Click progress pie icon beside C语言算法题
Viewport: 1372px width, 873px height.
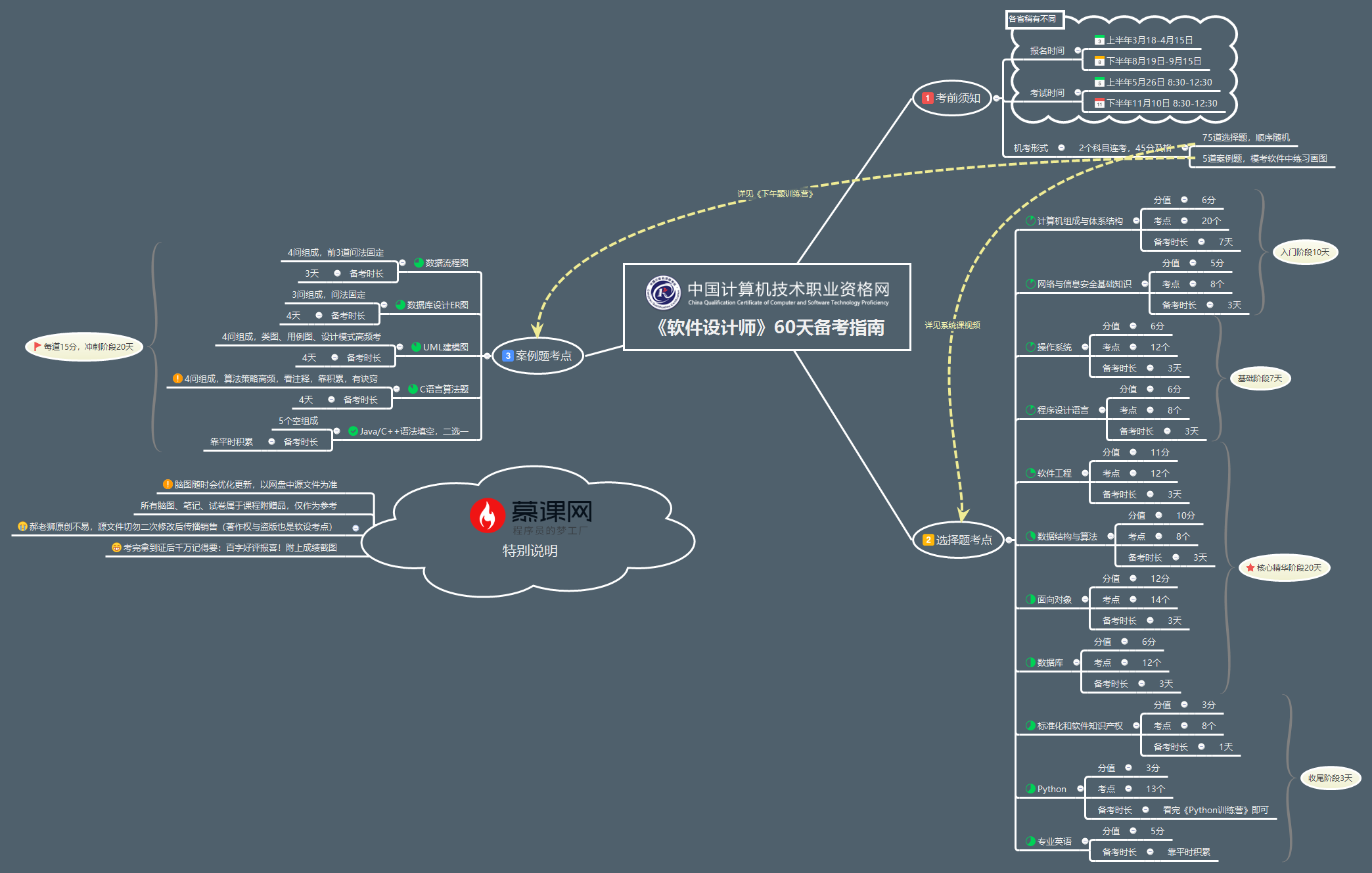(x=413, y=389)
